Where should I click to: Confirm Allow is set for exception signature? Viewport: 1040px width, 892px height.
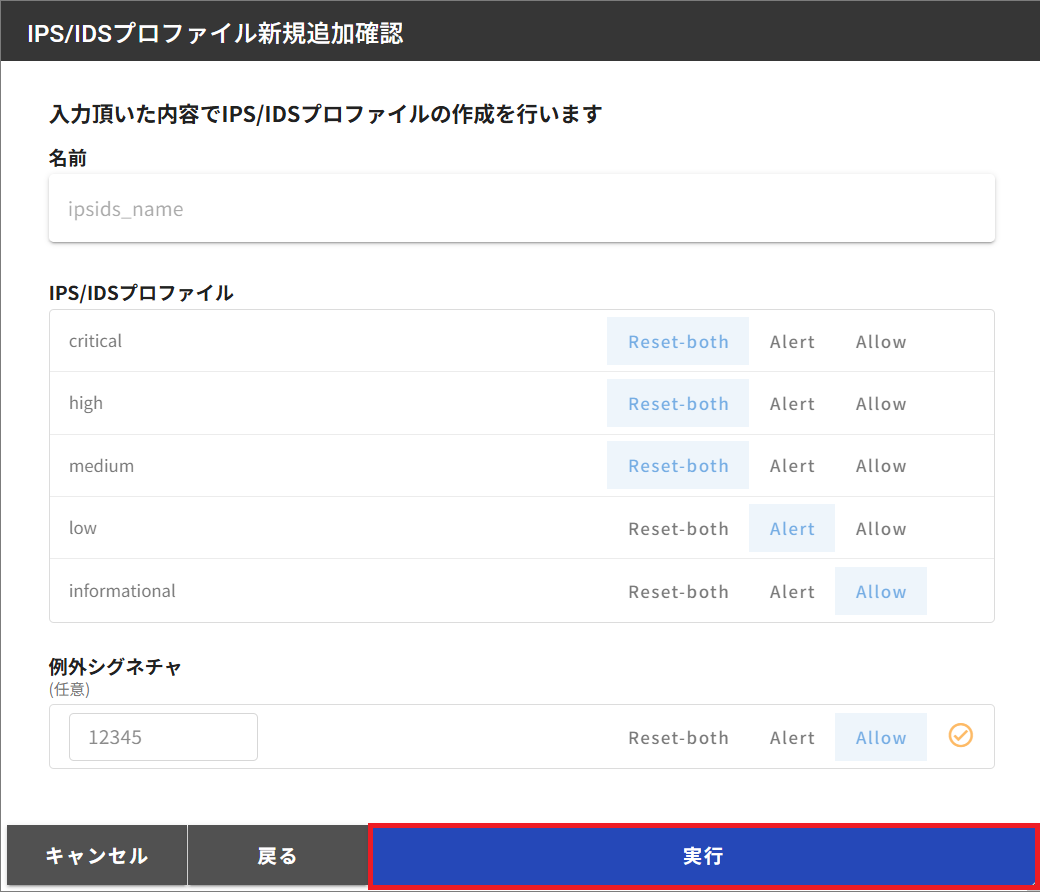pos(880,737)
